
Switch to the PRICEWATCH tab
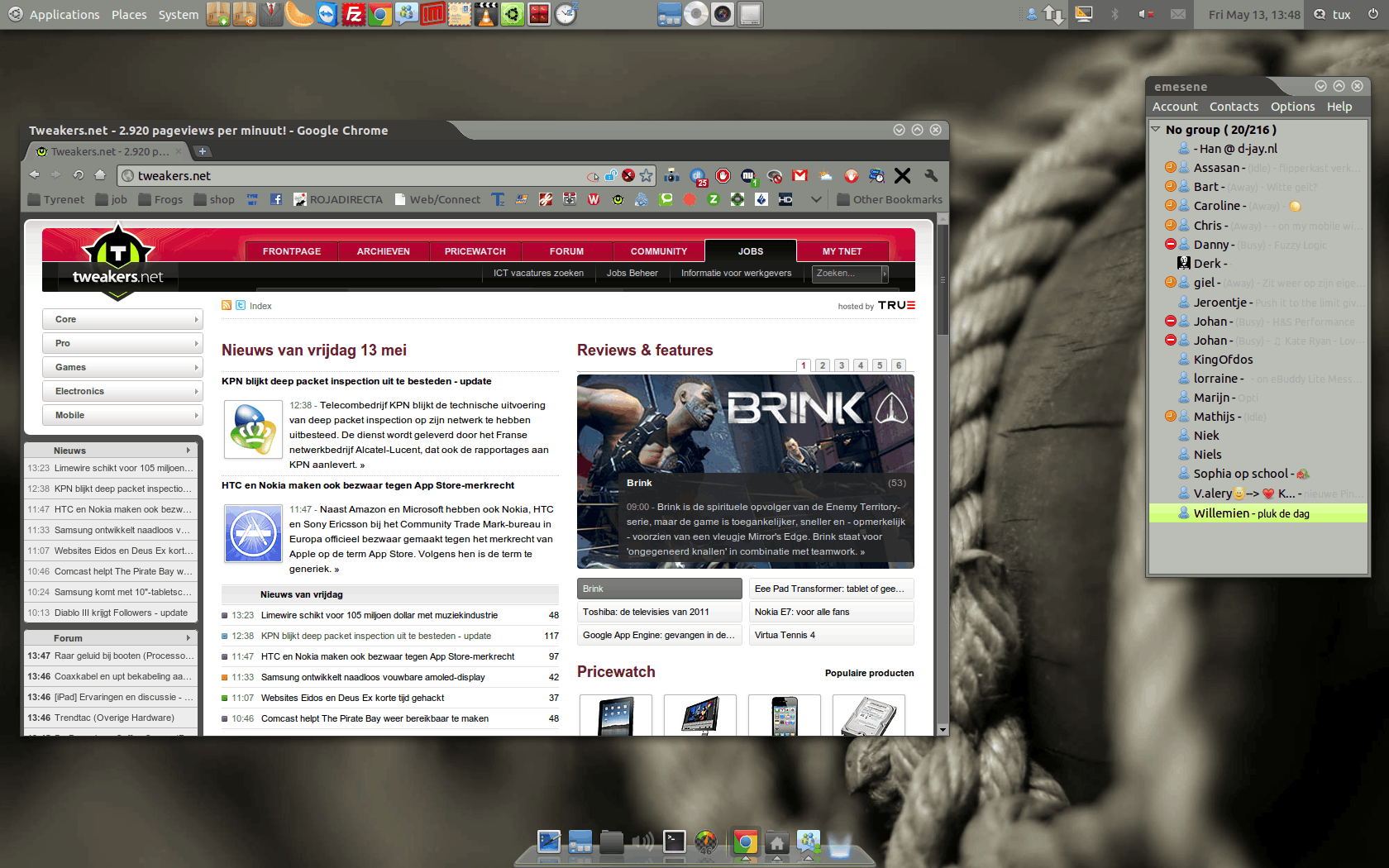click(475, 251)
